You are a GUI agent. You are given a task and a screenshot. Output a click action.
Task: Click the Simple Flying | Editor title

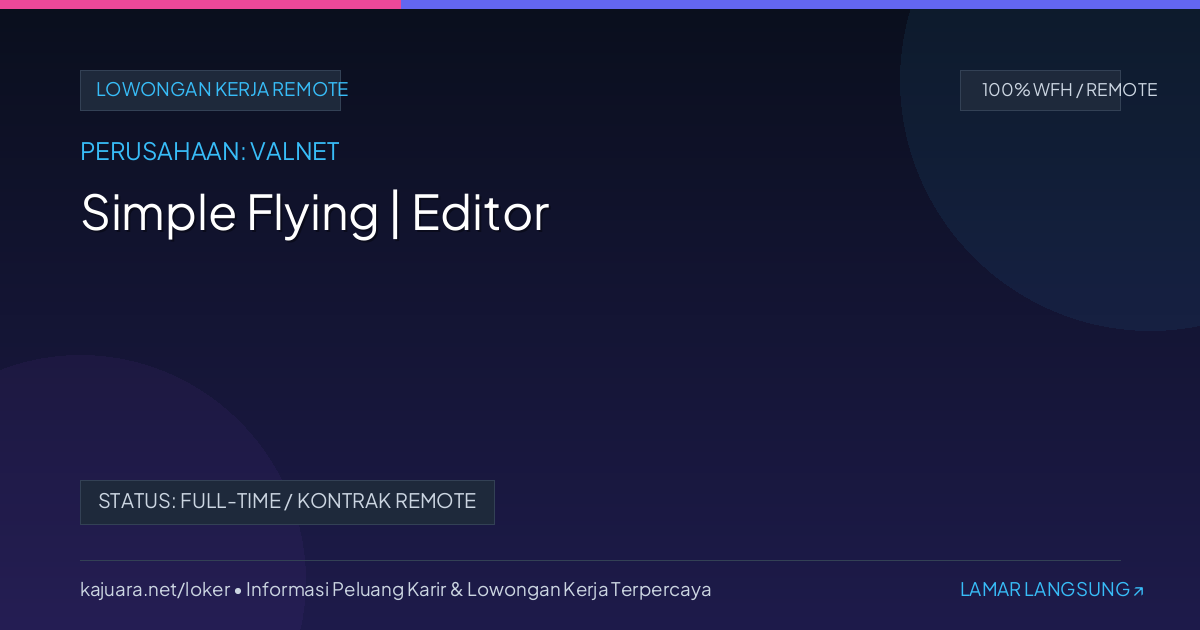coord(315,213)
